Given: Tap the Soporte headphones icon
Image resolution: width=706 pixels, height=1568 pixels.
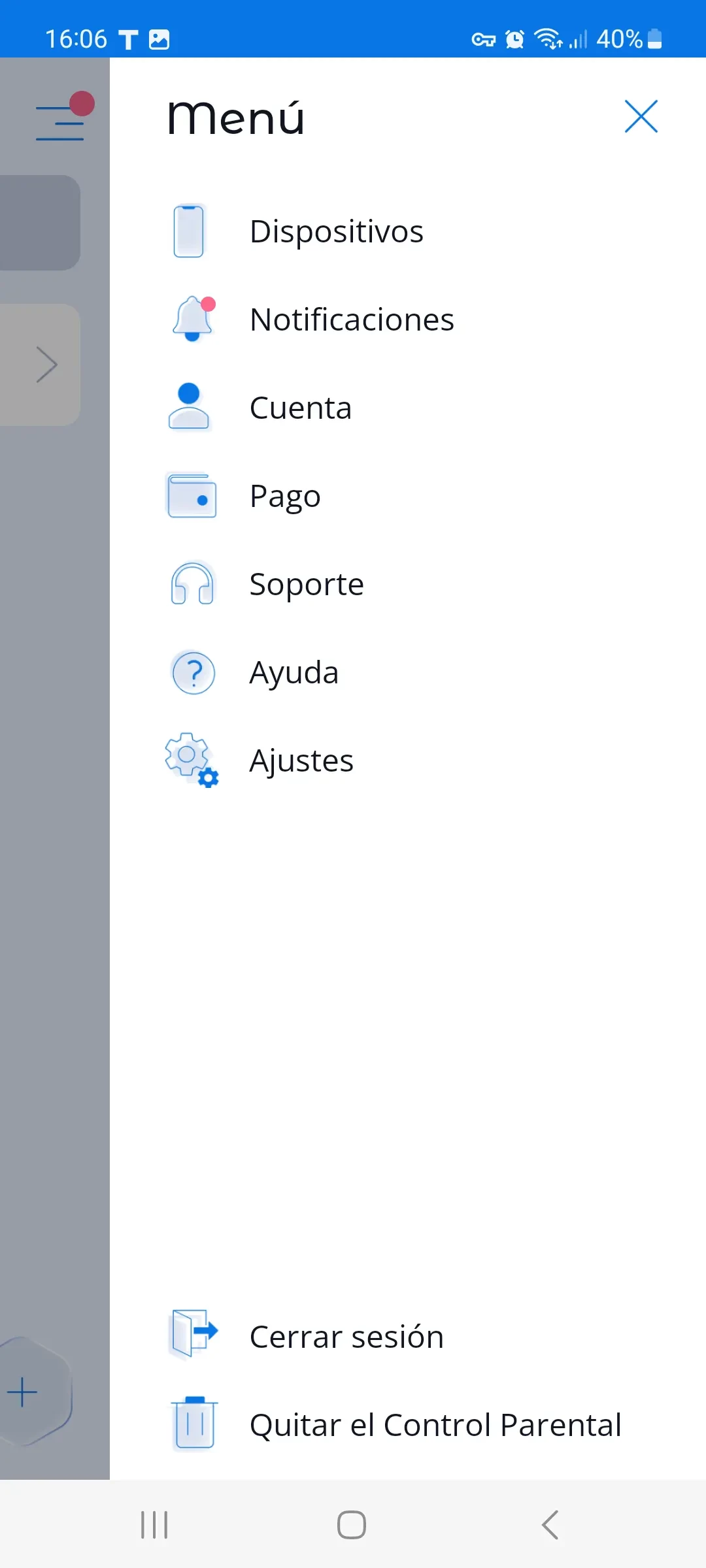Looking at the screenshot, I should [x=192, y=584].
